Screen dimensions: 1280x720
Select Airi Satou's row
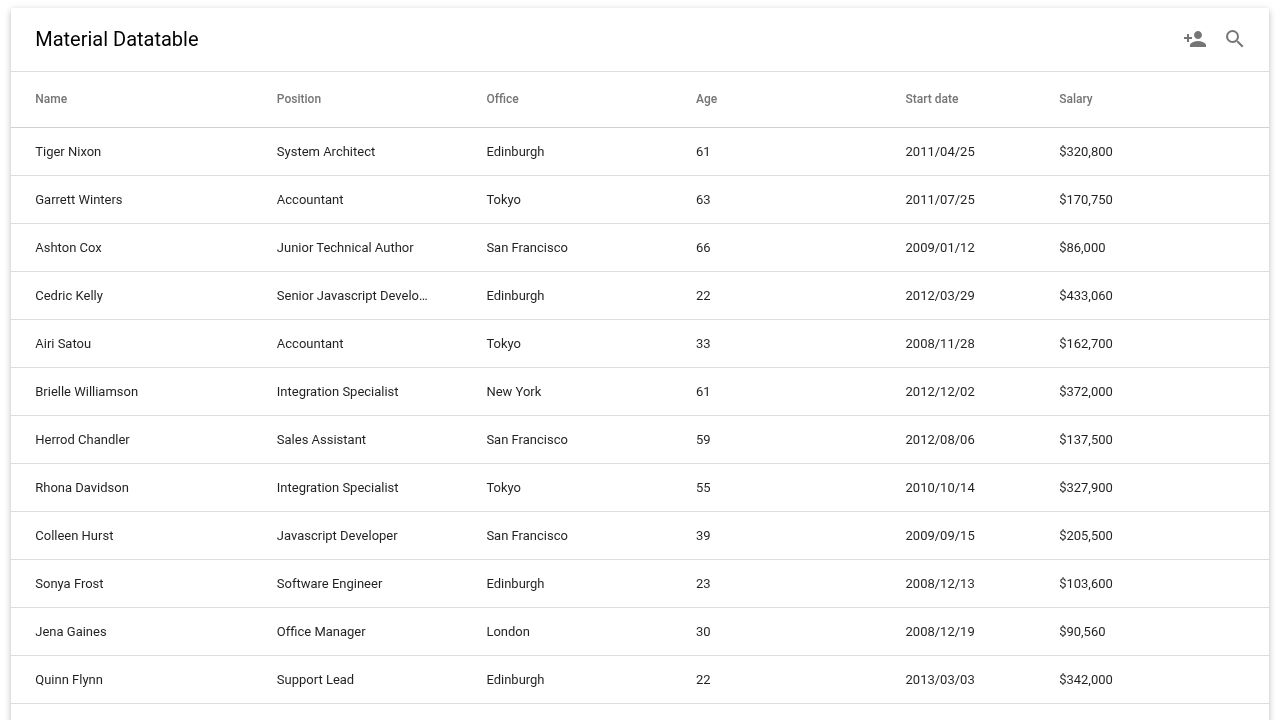point(640,344)
